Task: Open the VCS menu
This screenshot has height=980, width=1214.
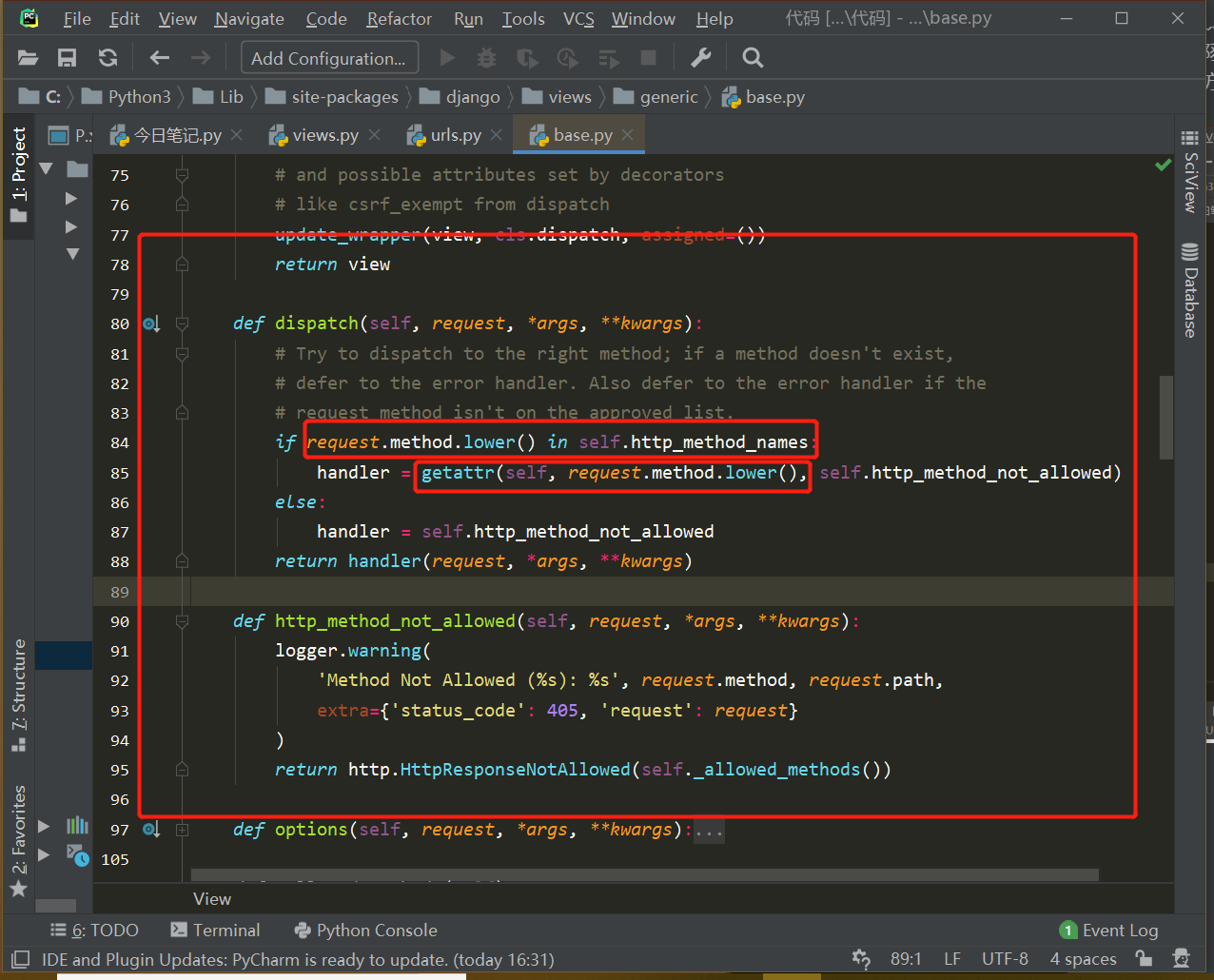Action: 578,19
